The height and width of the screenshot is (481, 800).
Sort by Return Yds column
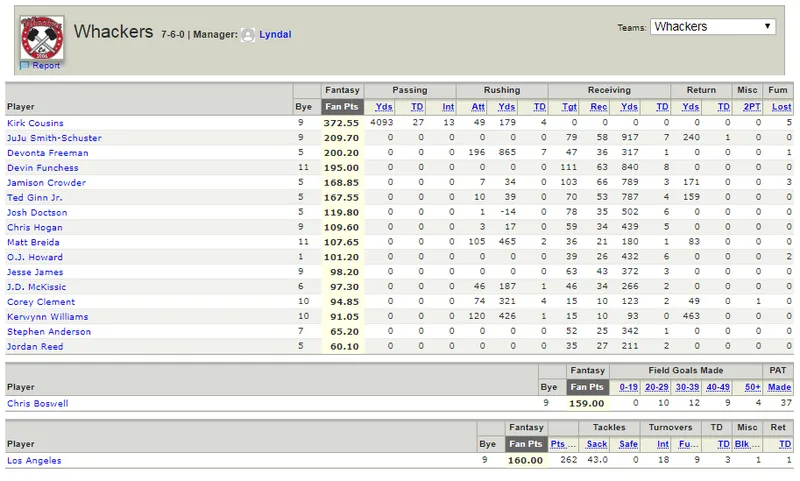tap(690, 107)
